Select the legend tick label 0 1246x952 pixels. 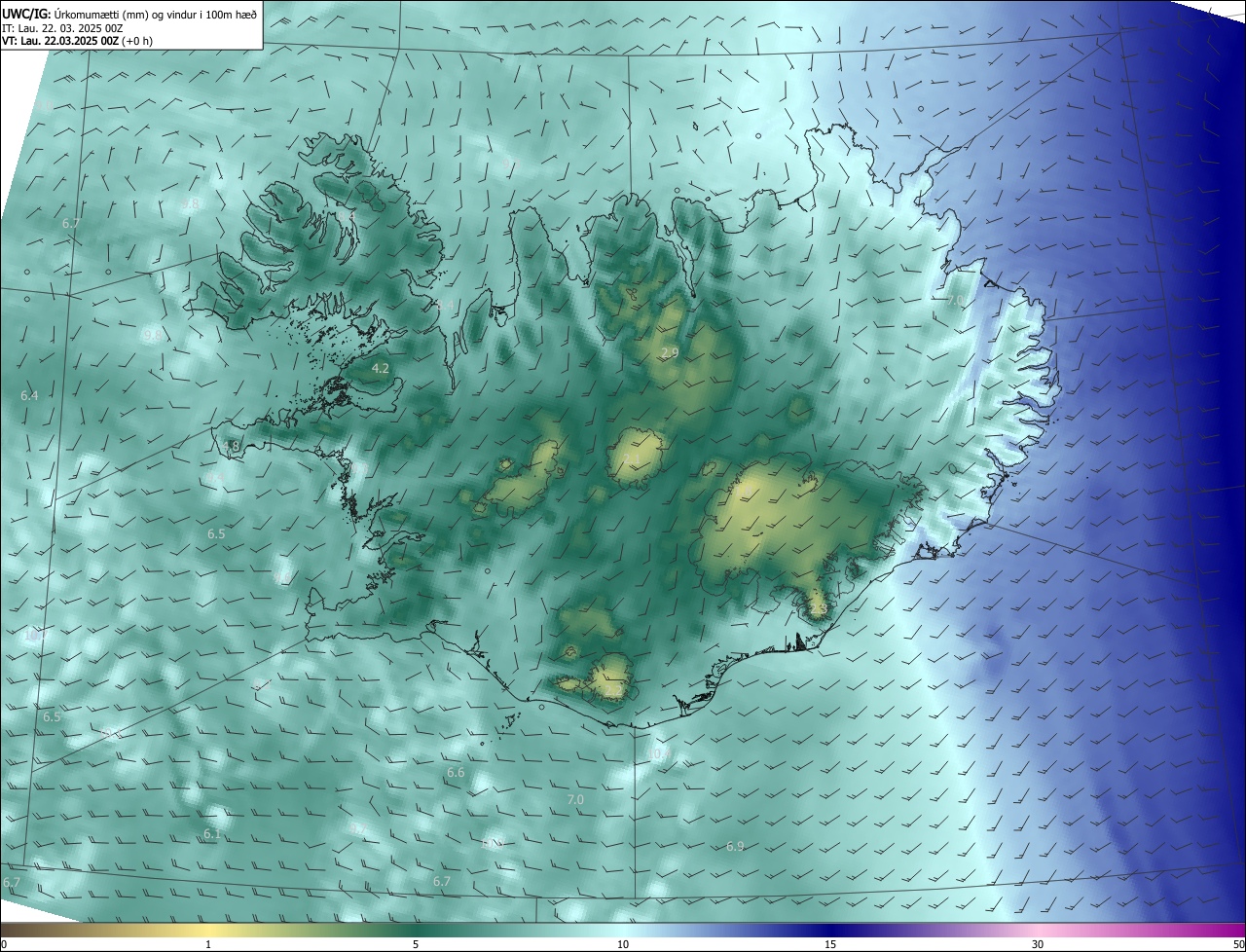point(3,944)
